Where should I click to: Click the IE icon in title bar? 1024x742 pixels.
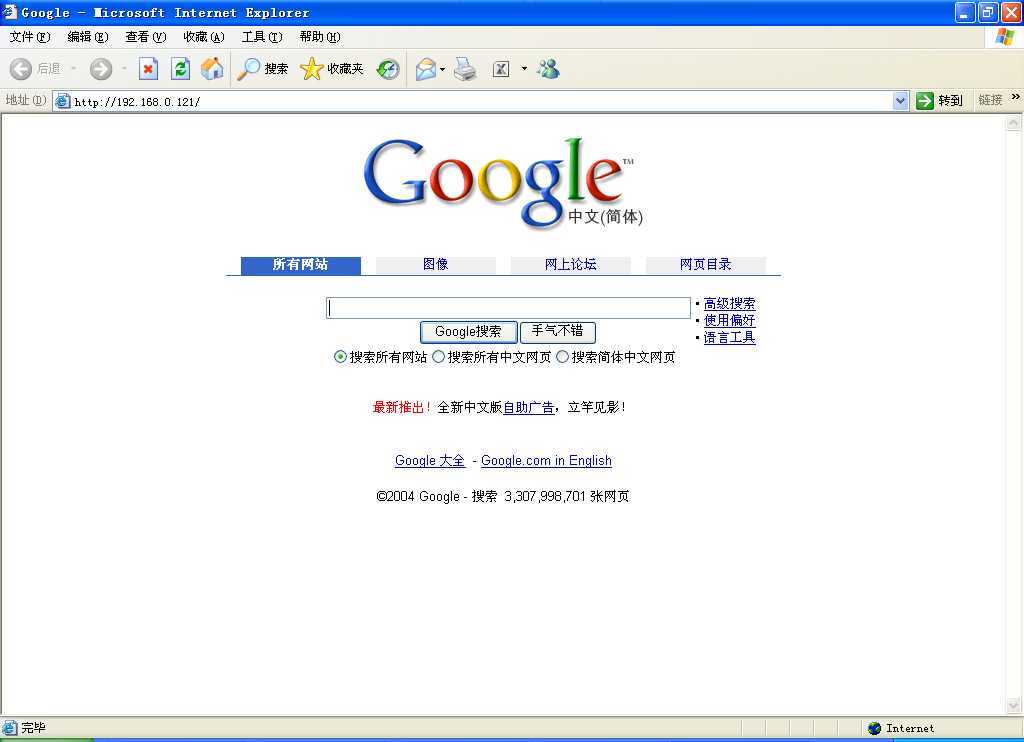(x=10, y=12)
